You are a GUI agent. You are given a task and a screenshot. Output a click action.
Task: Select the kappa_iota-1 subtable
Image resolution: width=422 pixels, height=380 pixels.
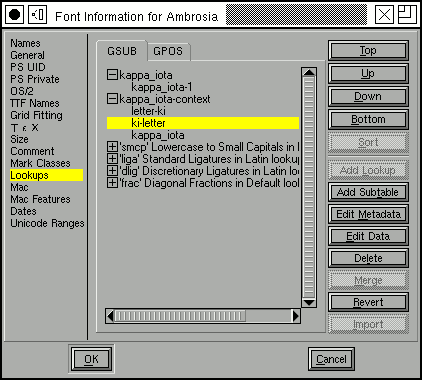point(162,87)
